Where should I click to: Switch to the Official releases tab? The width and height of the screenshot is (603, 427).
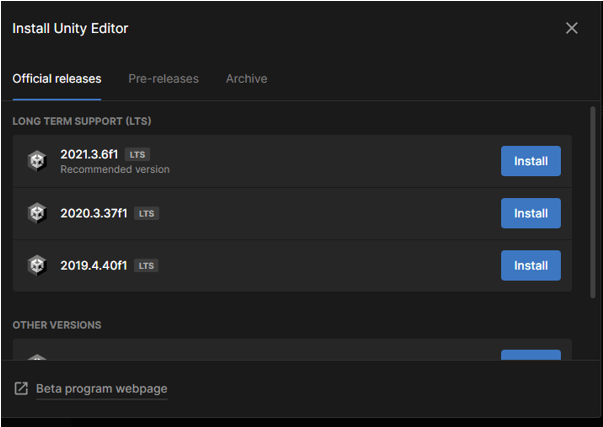(57, 79)
